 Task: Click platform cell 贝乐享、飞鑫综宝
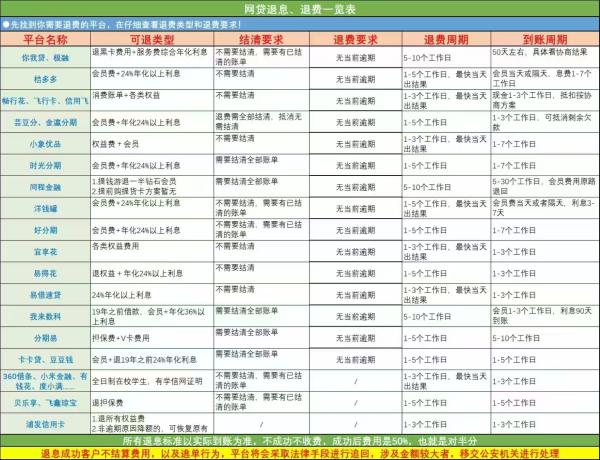tap(45, 403)
